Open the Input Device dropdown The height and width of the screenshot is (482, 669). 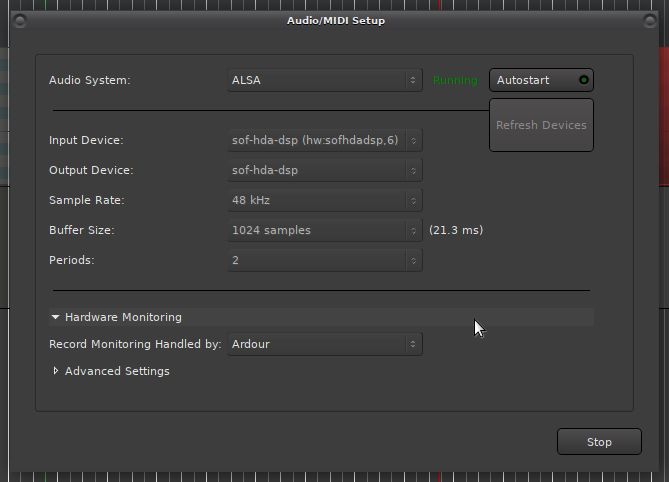click(325, 140)
